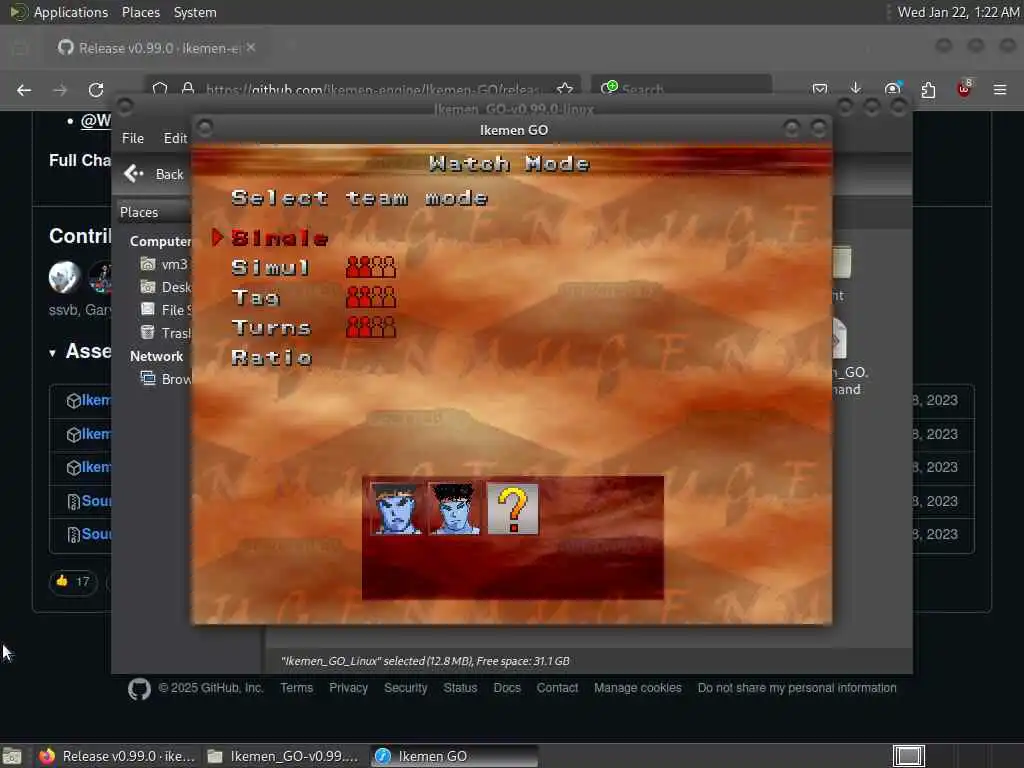Viewport: 1024px width, 768px height.
Task: Switch to Firefox Release v0.99.0 taskbar item
Action: [116, 756]
